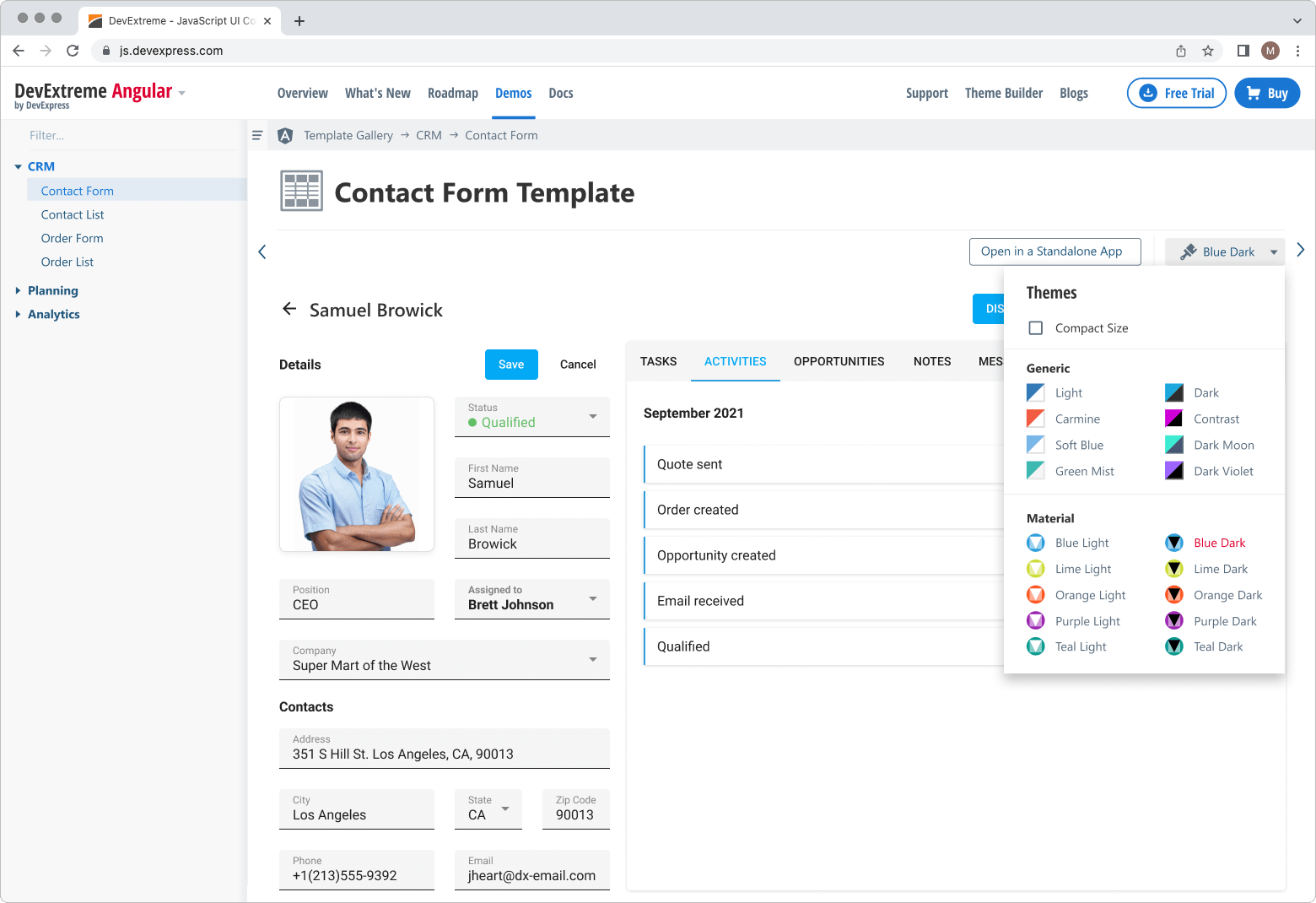Click the Cancel button
1316x903 pixels.
(578, 365)
